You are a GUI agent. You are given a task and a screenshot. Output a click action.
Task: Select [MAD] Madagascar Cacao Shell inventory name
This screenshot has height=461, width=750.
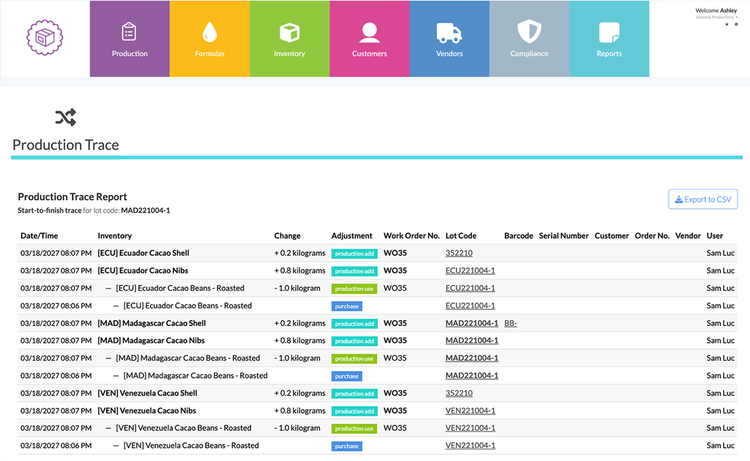[x=152, y=323]
